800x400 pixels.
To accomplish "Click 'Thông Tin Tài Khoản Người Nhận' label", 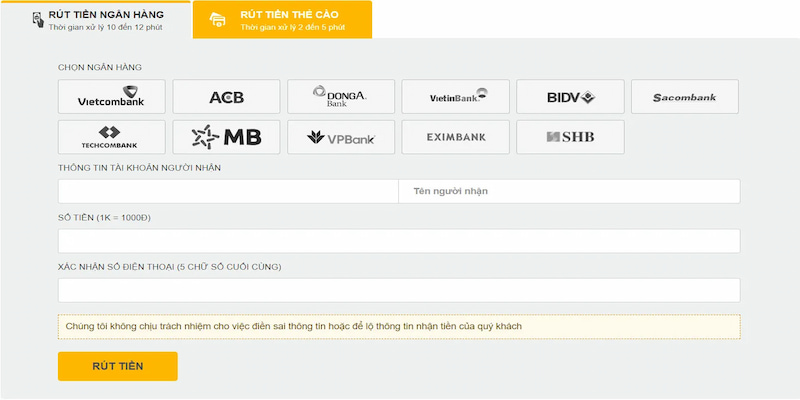I will [x=139, y=168].
